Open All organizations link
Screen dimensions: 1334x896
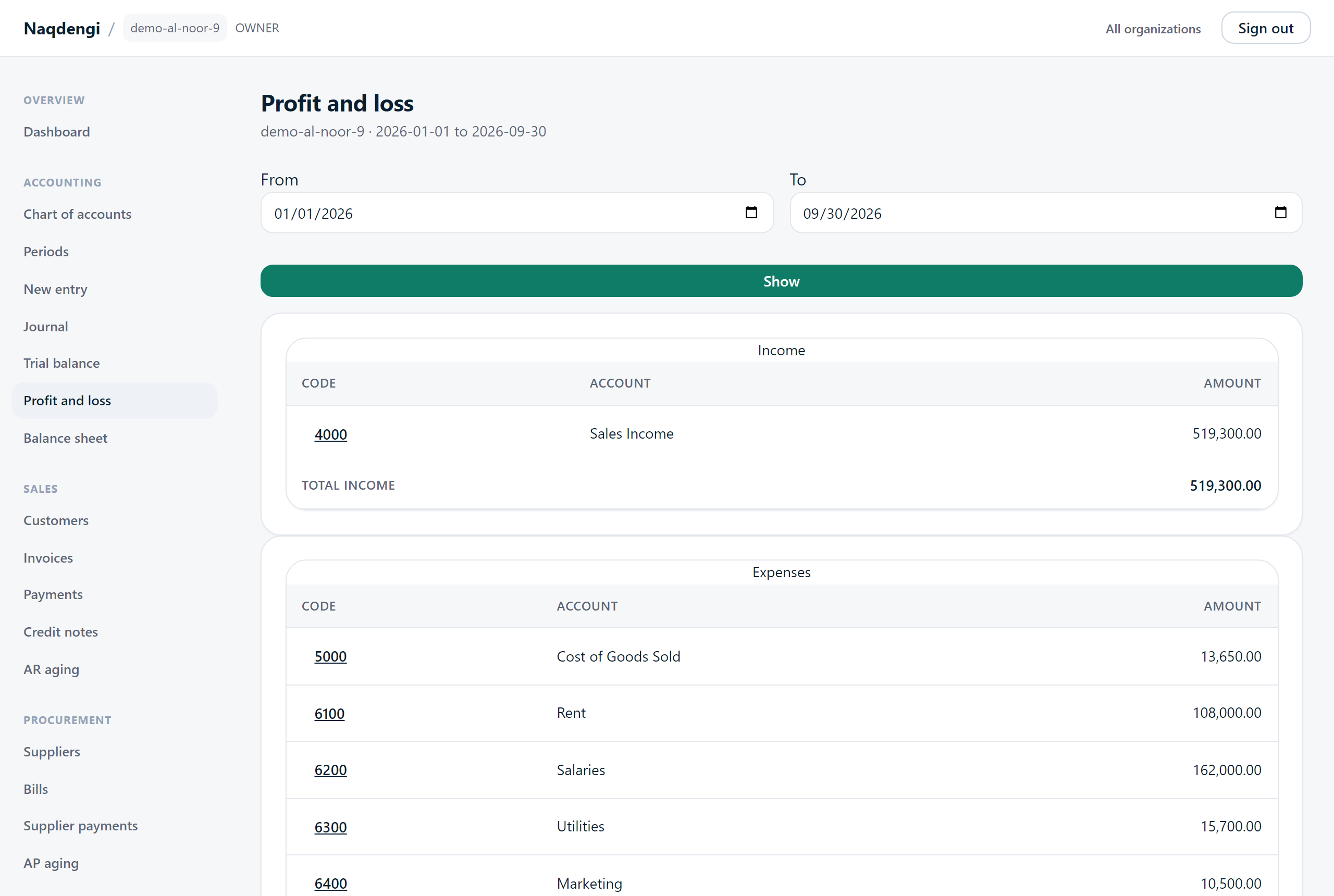pyautogui.click(x=1153, y=29)
